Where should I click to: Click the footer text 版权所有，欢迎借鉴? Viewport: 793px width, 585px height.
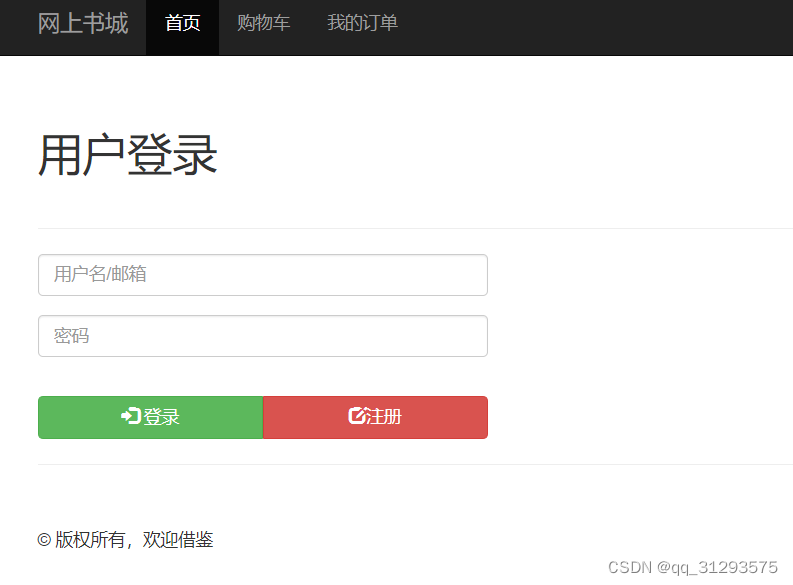point(134,540)
